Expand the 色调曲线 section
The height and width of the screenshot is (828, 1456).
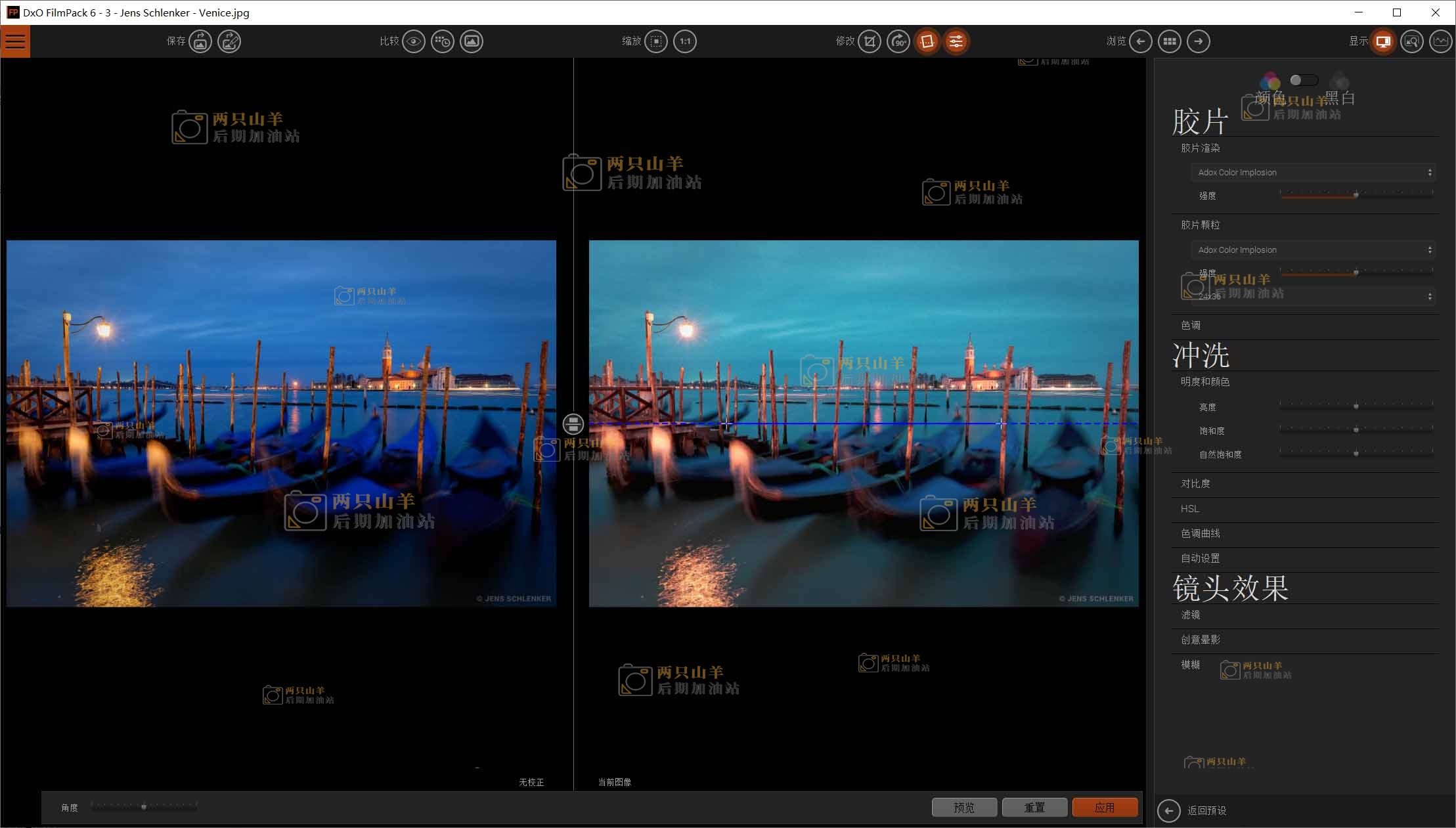1201,534
